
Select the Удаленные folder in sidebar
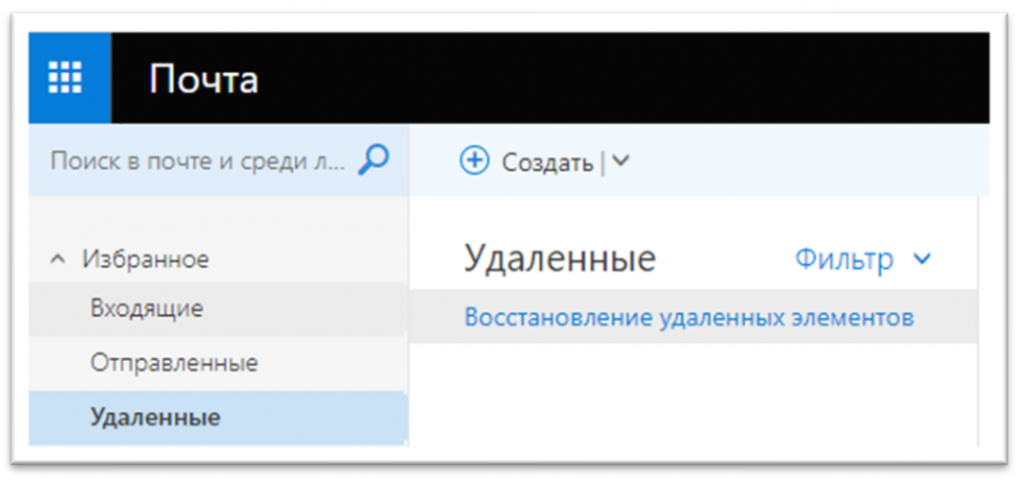tap(155, 416)
